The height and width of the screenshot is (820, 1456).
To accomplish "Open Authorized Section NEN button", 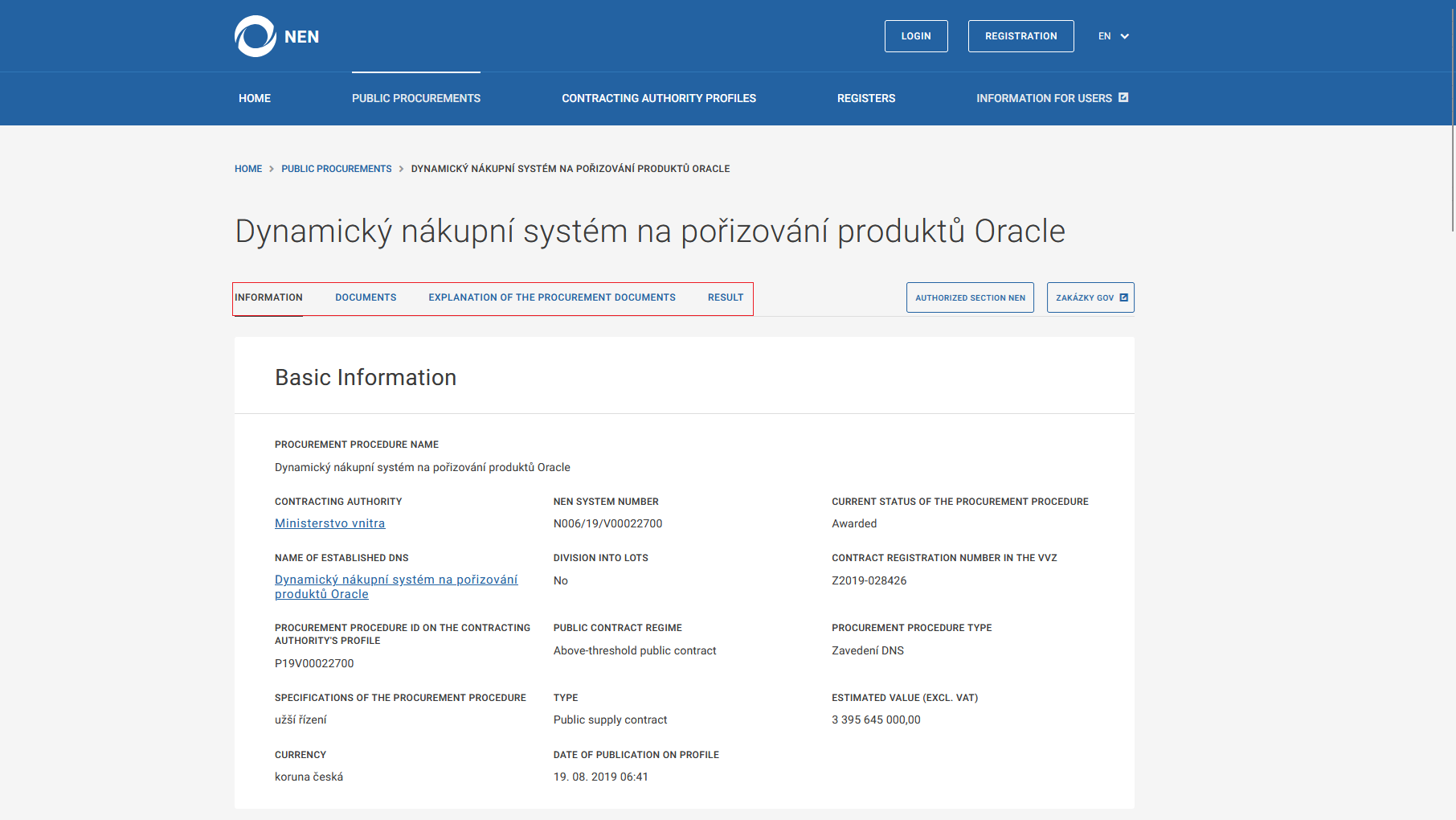I will (970, 297).
